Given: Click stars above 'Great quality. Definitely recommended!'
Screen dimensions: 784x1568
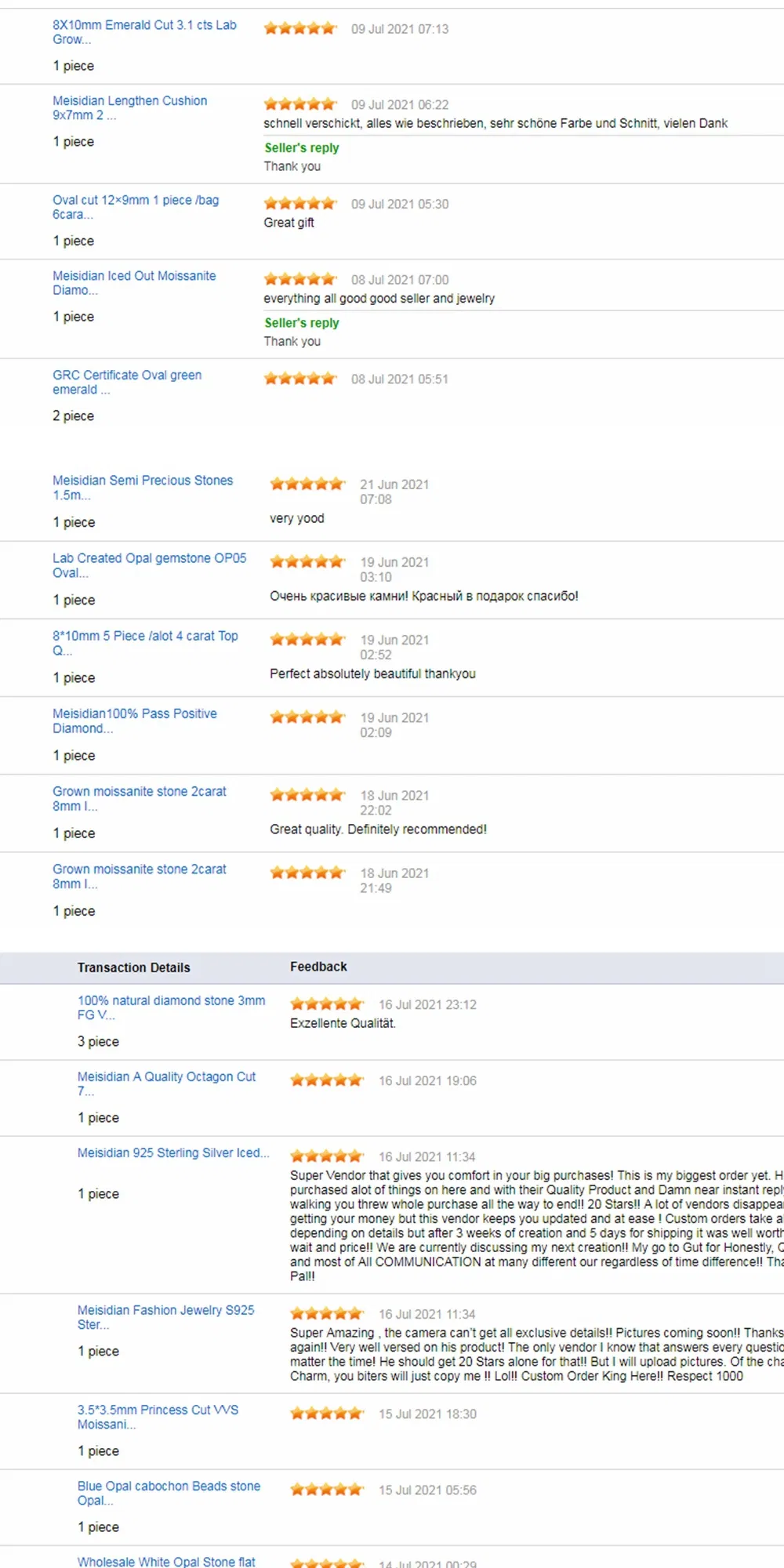Looking at the screenshot, I should pos(307,796).
